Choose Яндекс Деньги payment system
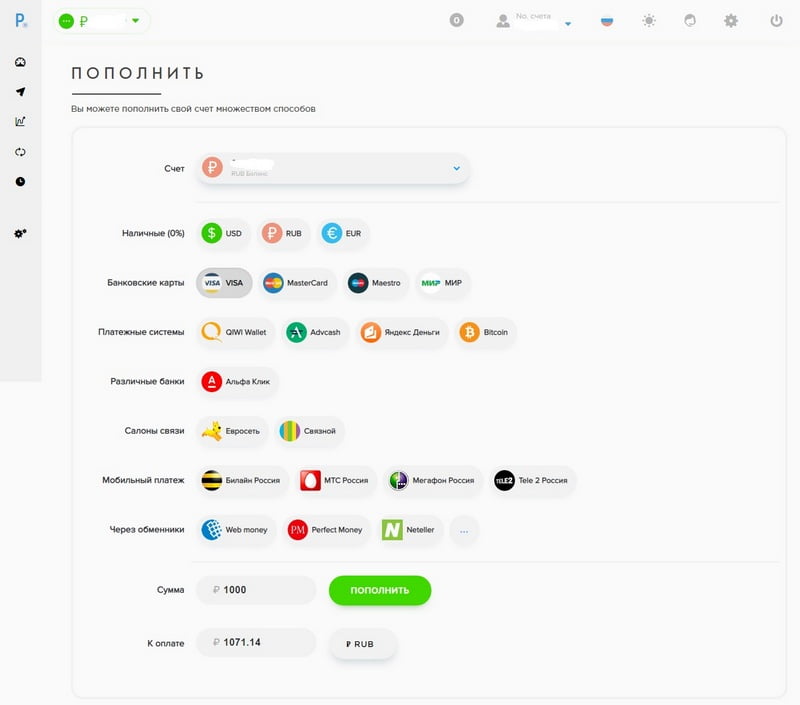 coord(402,332)
